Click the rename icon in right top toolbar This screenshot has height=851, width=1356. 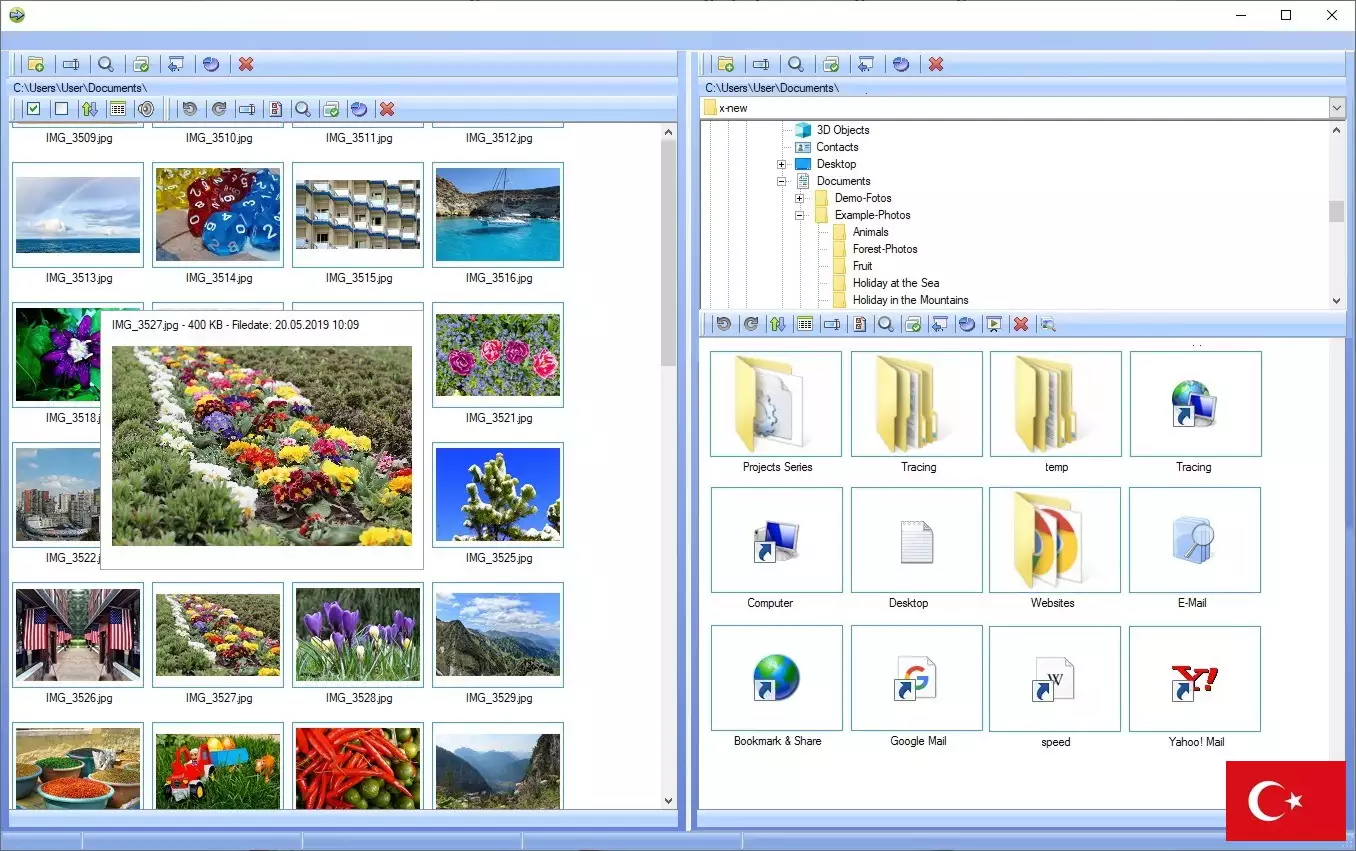[761, 64]
